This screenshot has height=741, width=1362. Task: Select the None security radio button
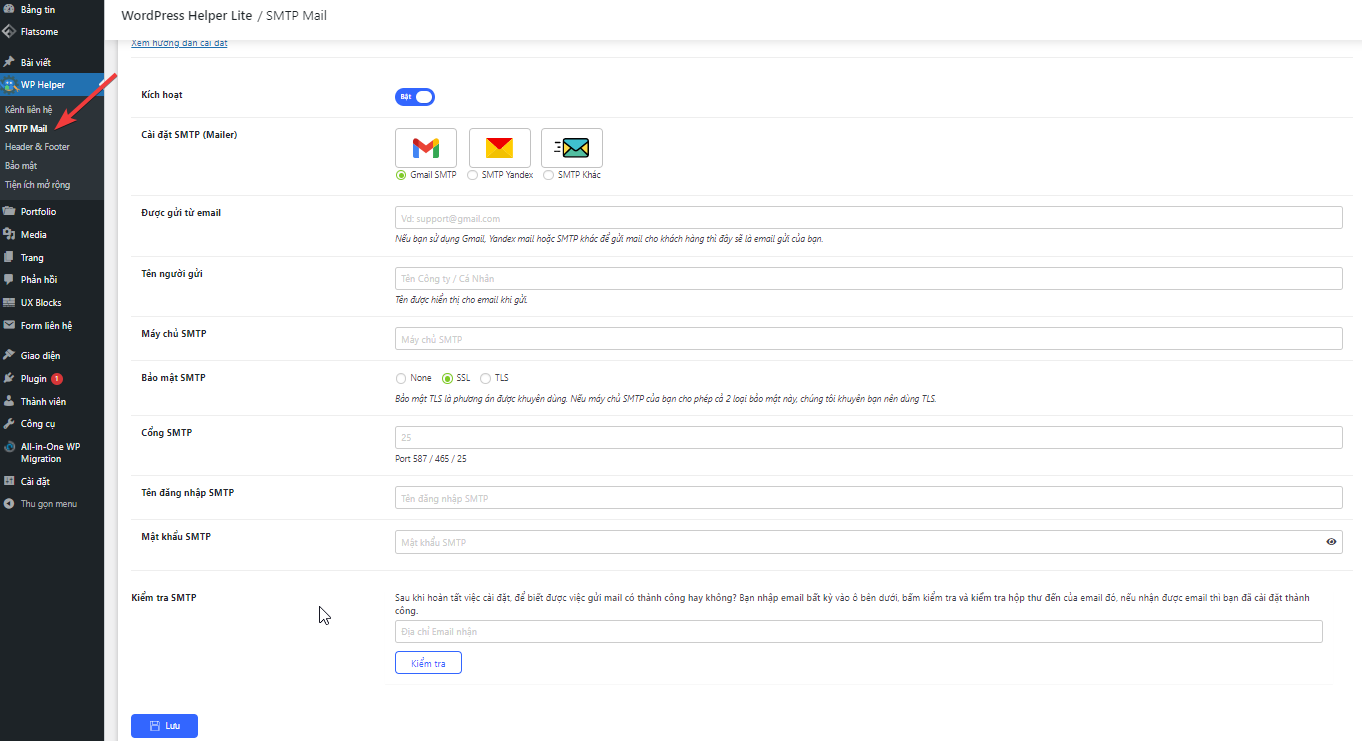[x=401, y=378]
